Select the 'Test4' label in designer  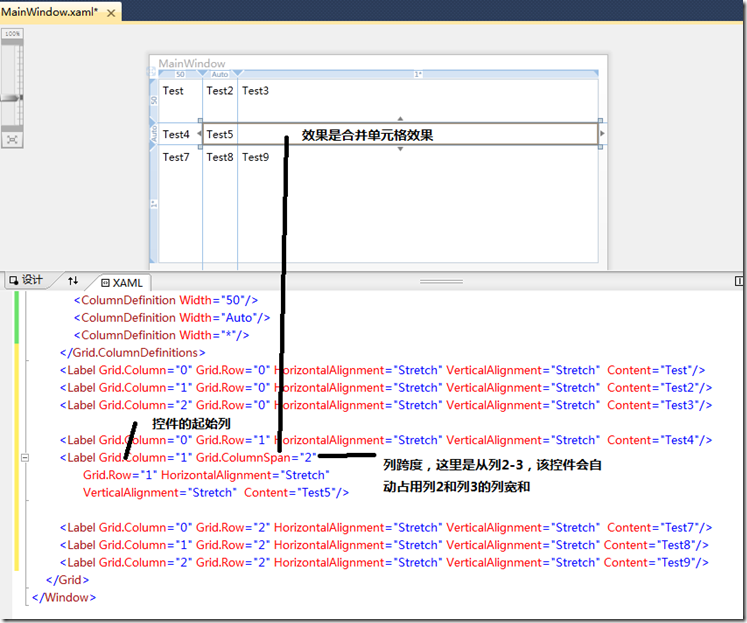[x=176, y=134]
